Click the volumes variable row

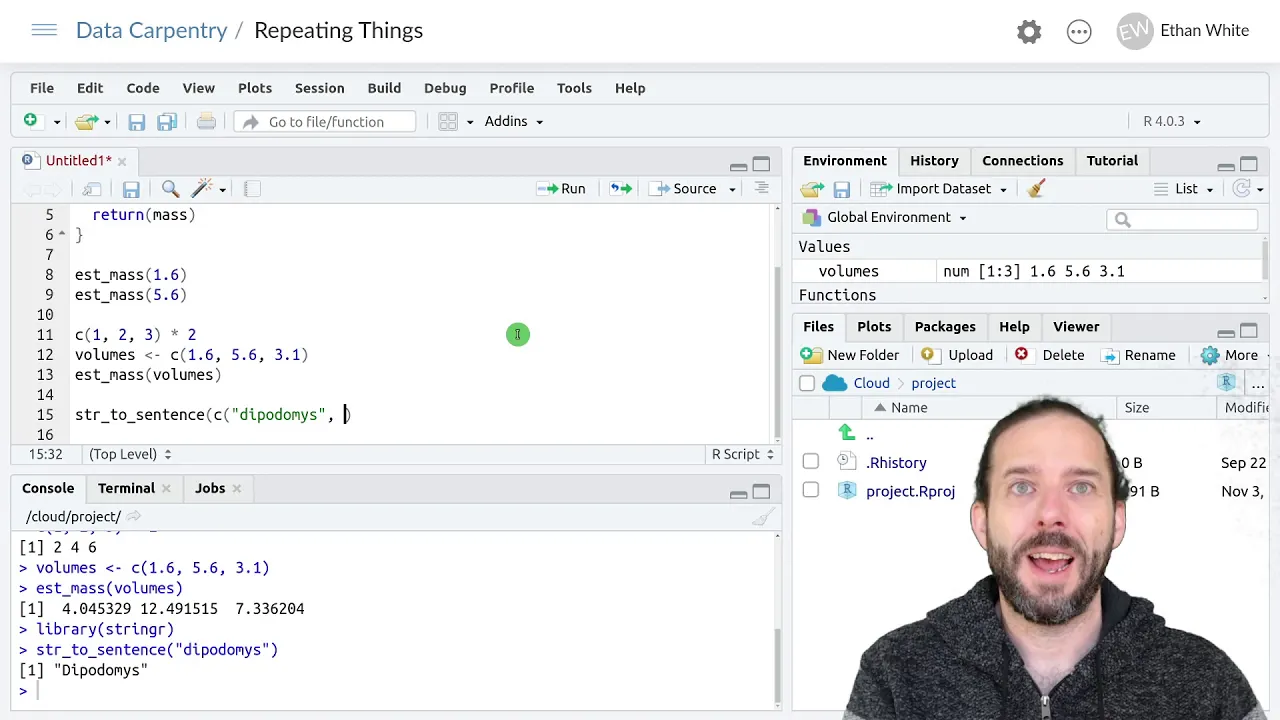[1030, 271]
